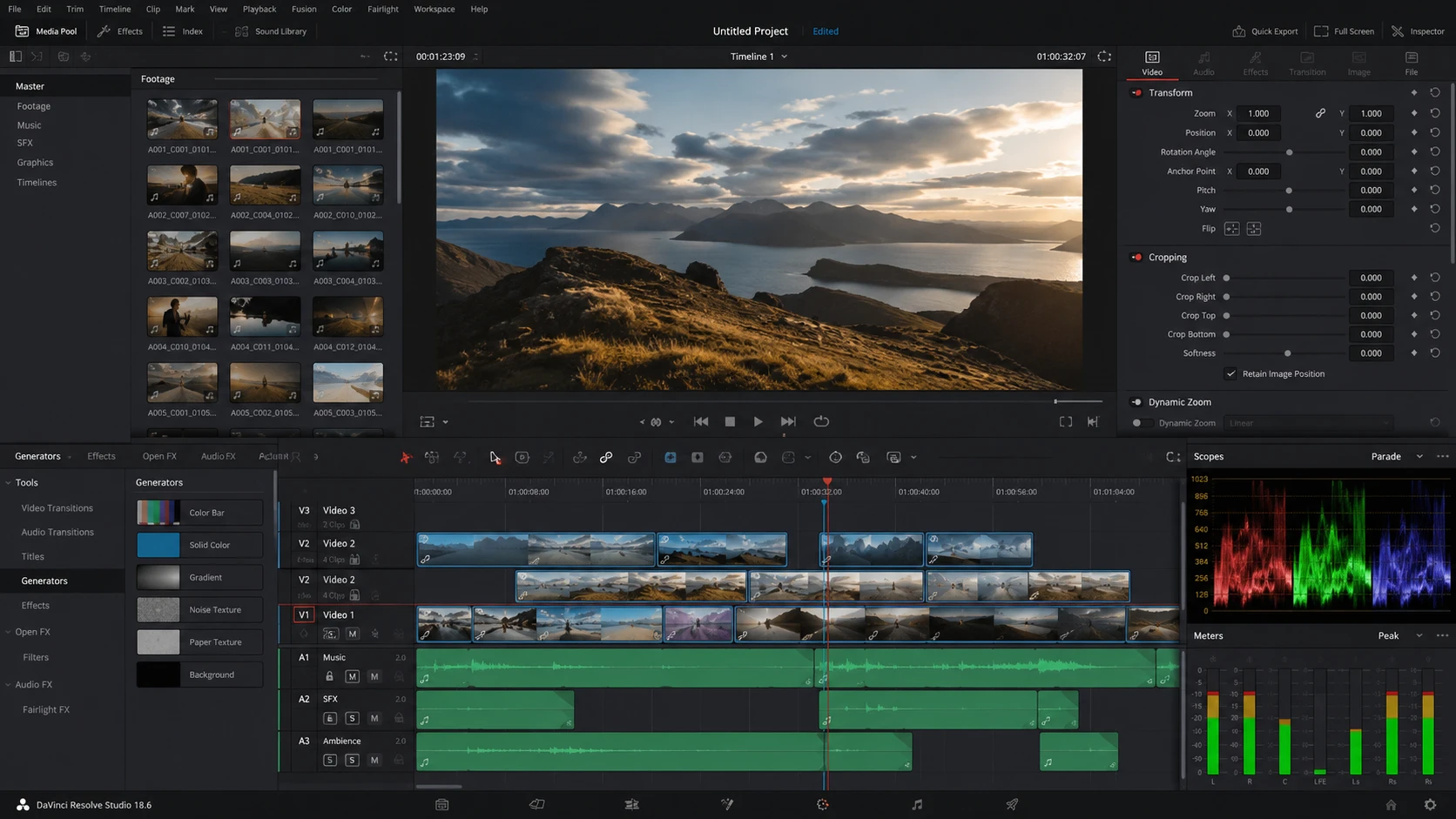The width and height of the screenshot is (1456, 819).
Task: Toggle the V1 destination track selector
Action: pyautogui.click(x=304, y=614)
